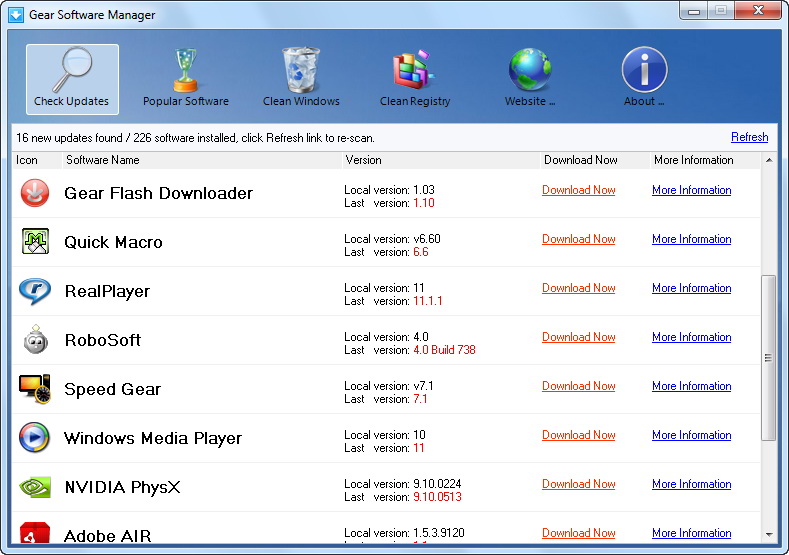Click Refresh link to re-scan
Image resolution: width=789 pixels, height=555 pixels.
[x=749, y=137]
